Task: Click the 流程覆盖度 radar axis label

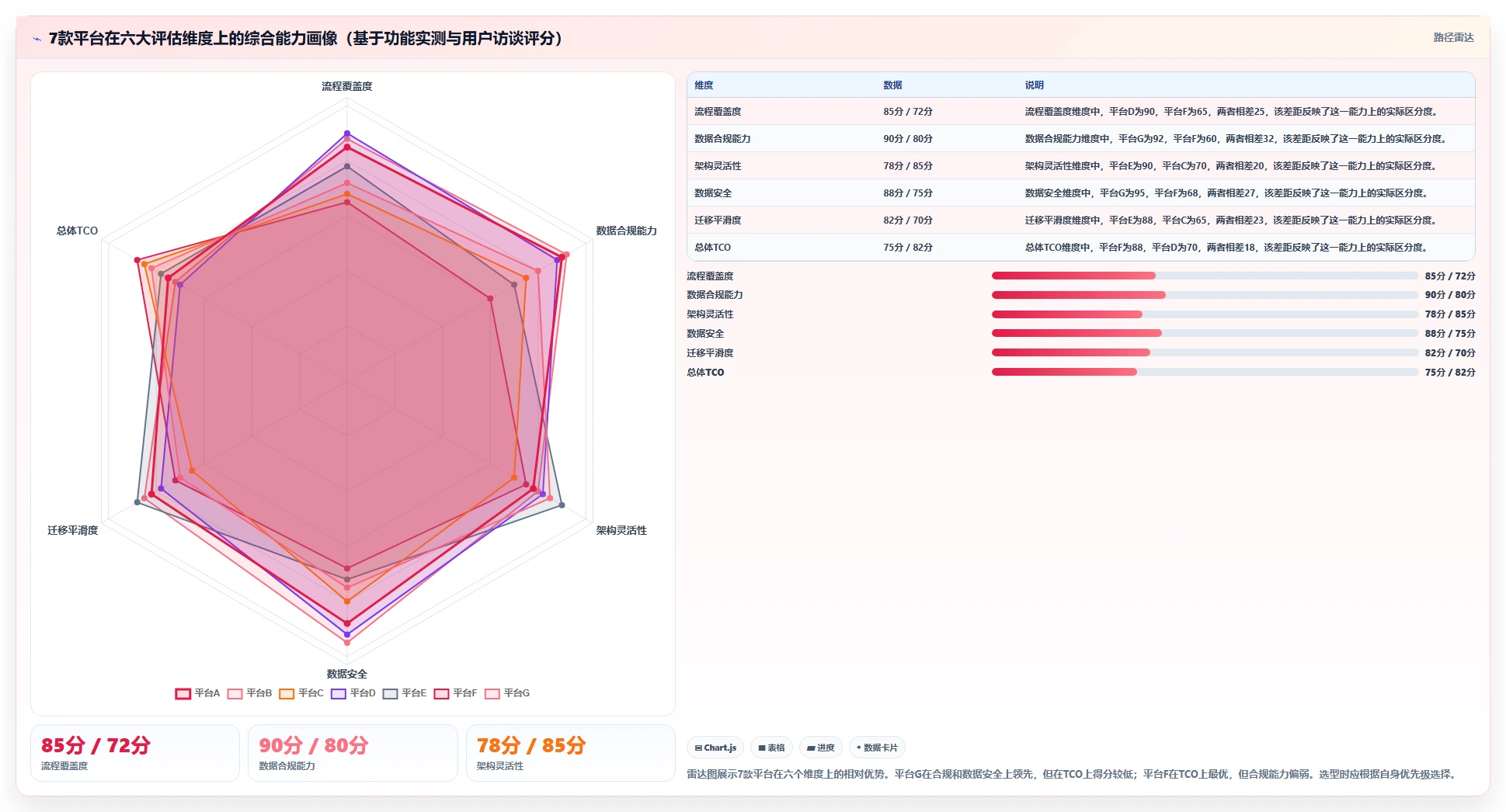Action: pyautogui.click(x=347, y=86)
